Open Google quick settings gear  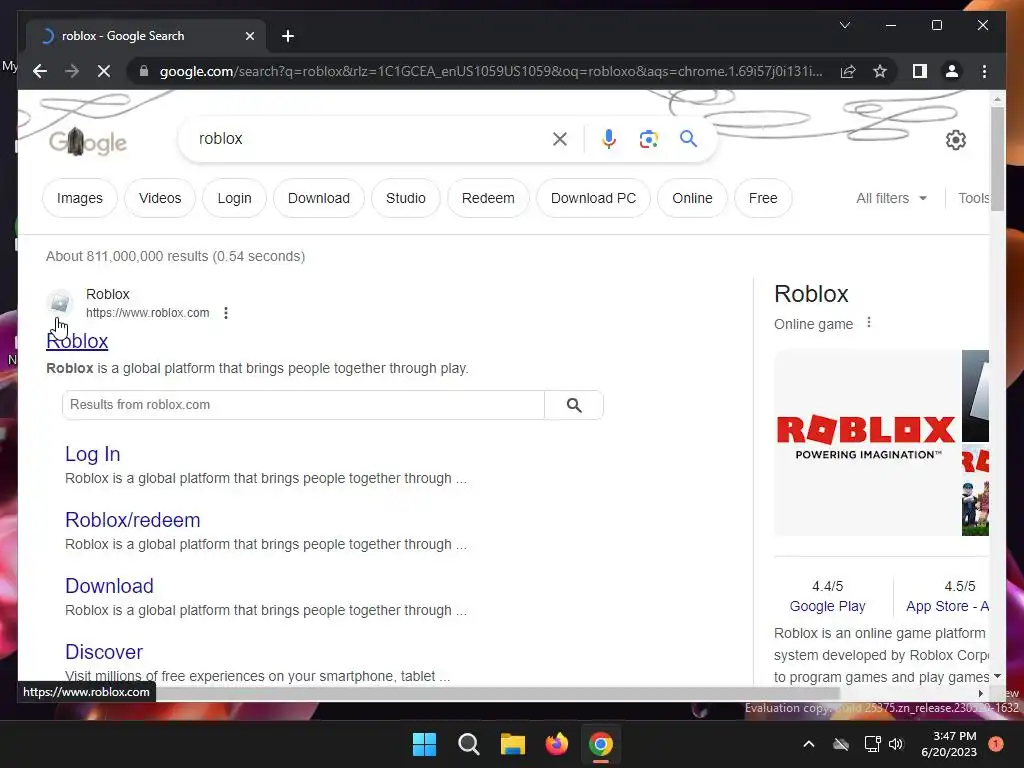pos(955,140)
